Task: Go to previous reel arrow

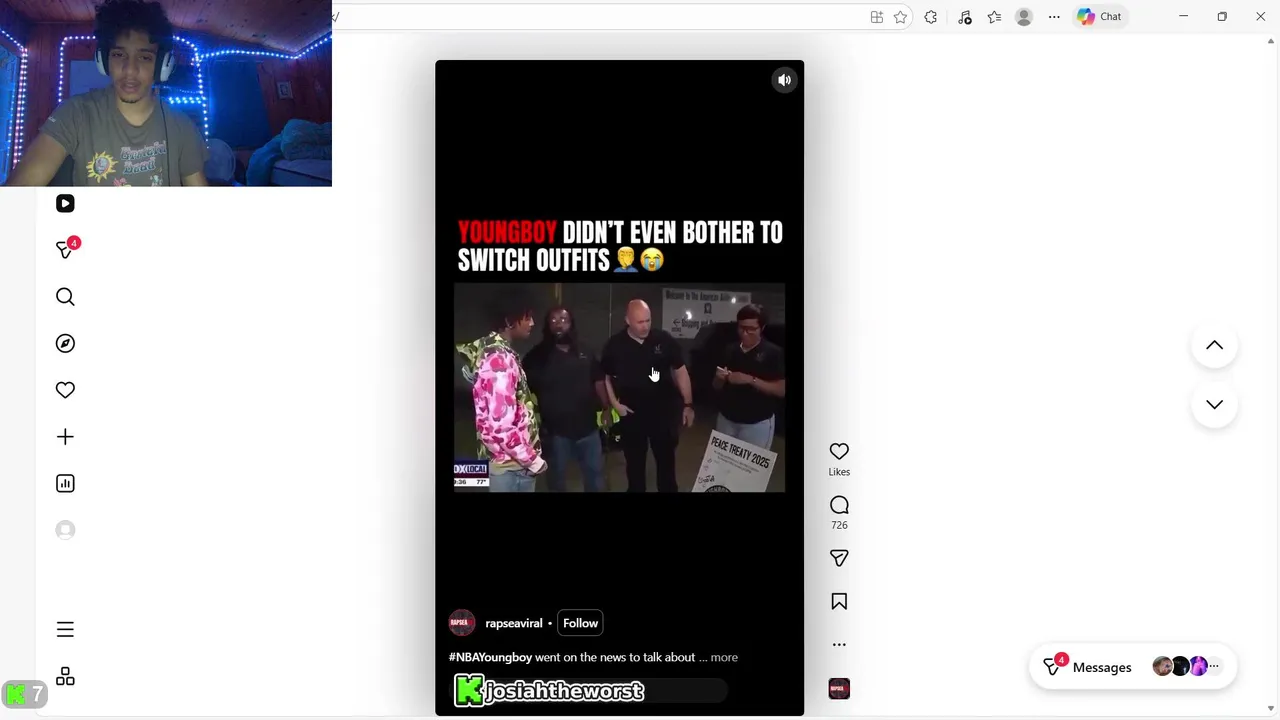Action: tap(1214, 345)
